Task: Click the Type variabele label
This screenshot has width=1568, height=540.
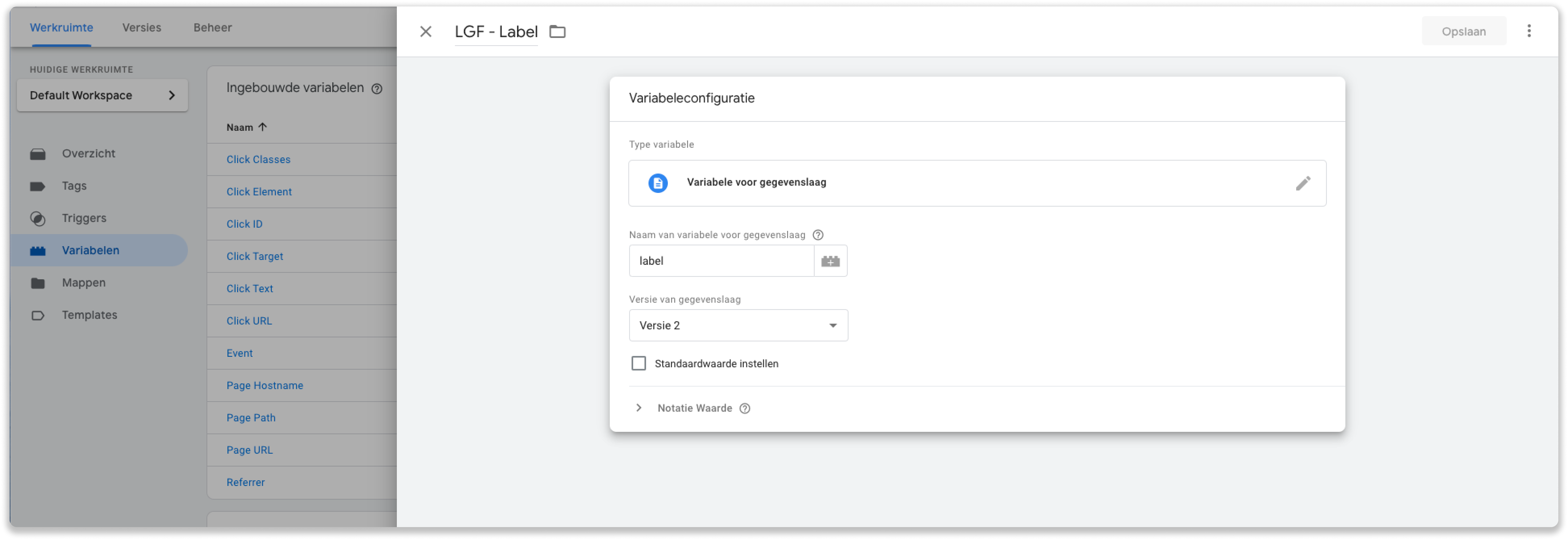Action: click(661, 144)
